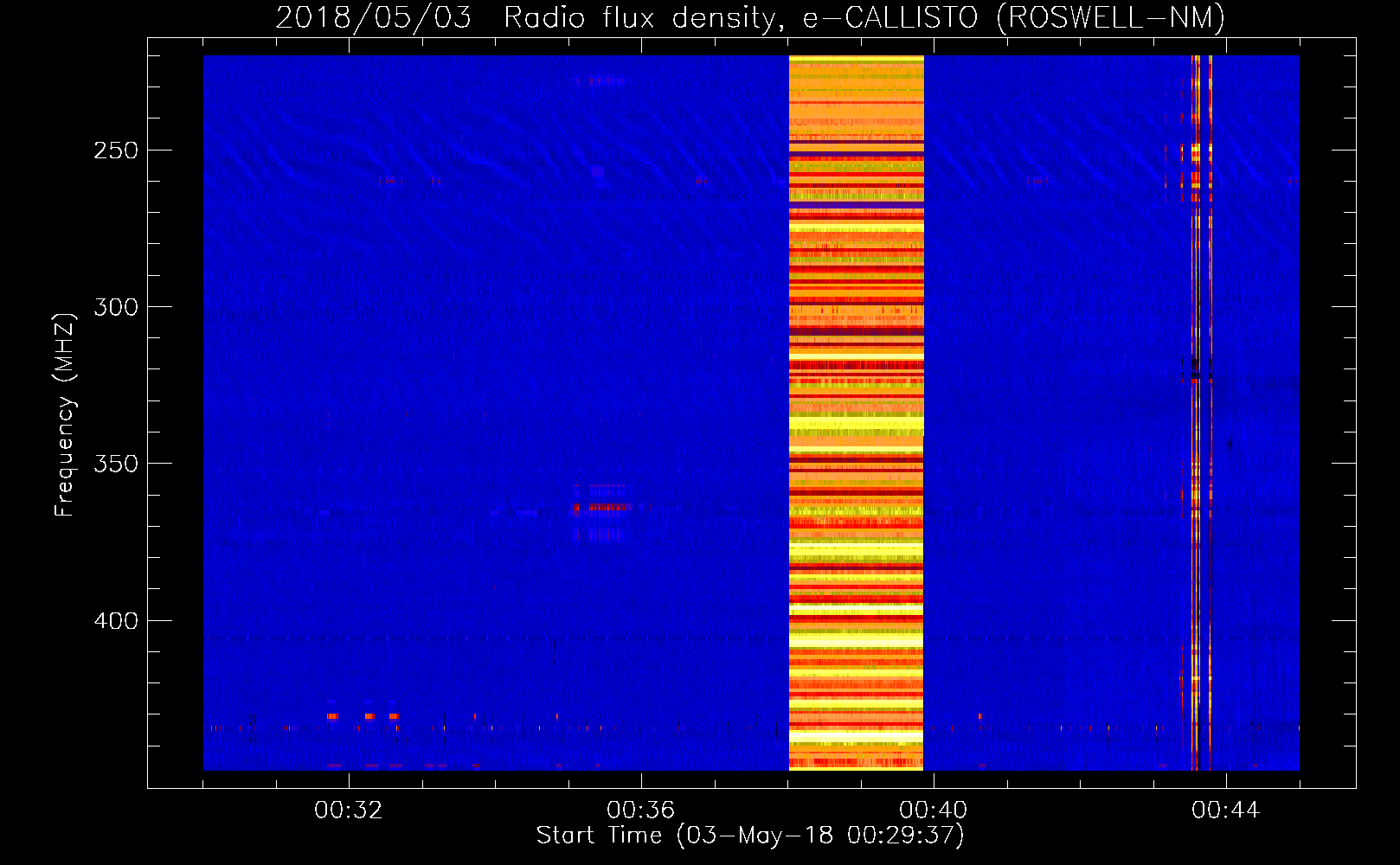Click the 300 frequency tick label
Viewport: 1400px width, 865px height.
pos(116,307)
